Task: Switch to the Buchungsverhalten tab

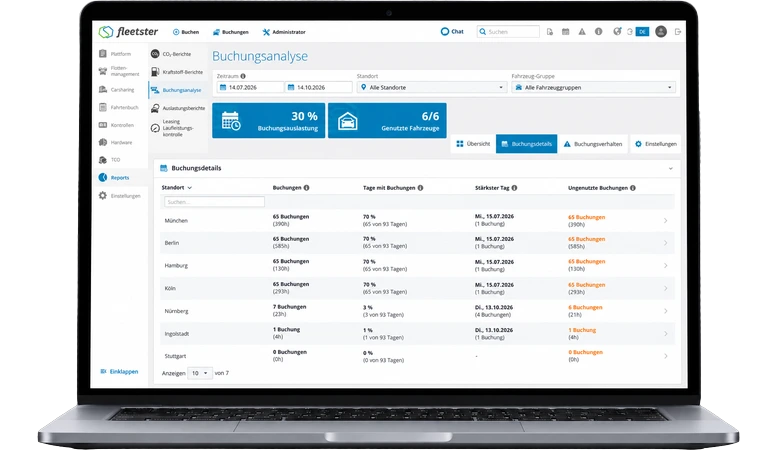Action: point(593,144)
